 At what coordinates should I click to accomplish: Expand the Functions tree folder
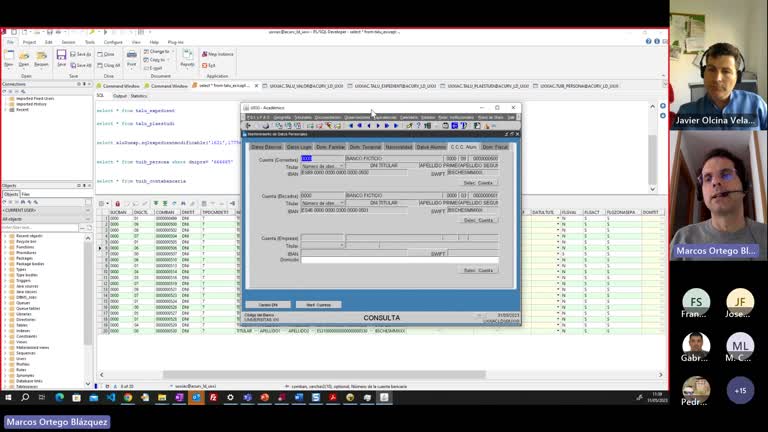[5, 247]
